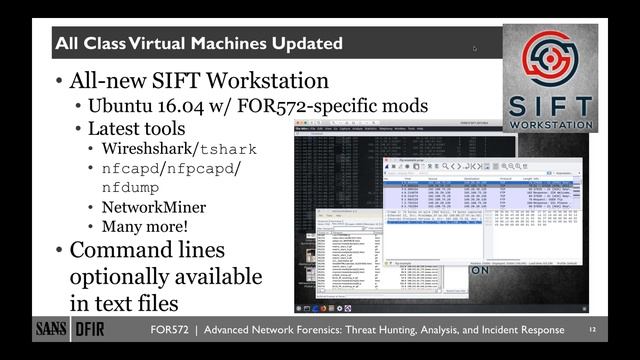Click the settings gear icon in the taskbar
Image resolution: width=640 pixels, height=360 pixels.
click(340, 309)
